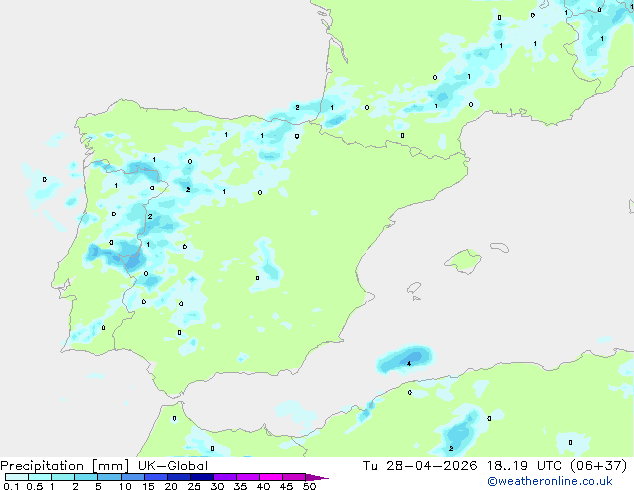Click the 35–40 mm legend color box
This screenshot has height=490, width=634.
[247, 477]
